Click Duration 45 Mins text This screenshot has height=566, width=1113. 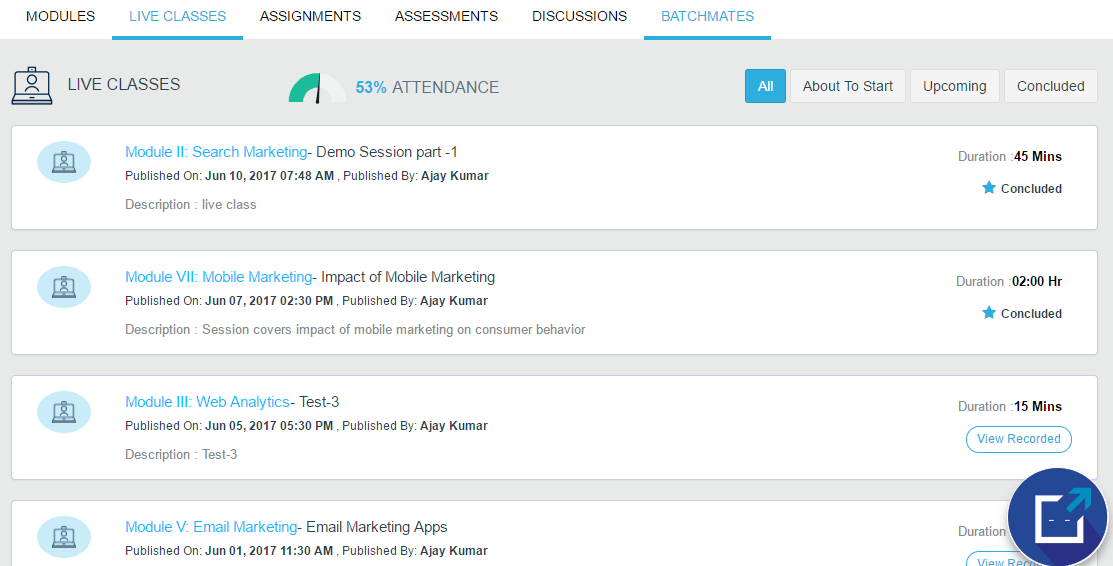tap(1010, 156)
